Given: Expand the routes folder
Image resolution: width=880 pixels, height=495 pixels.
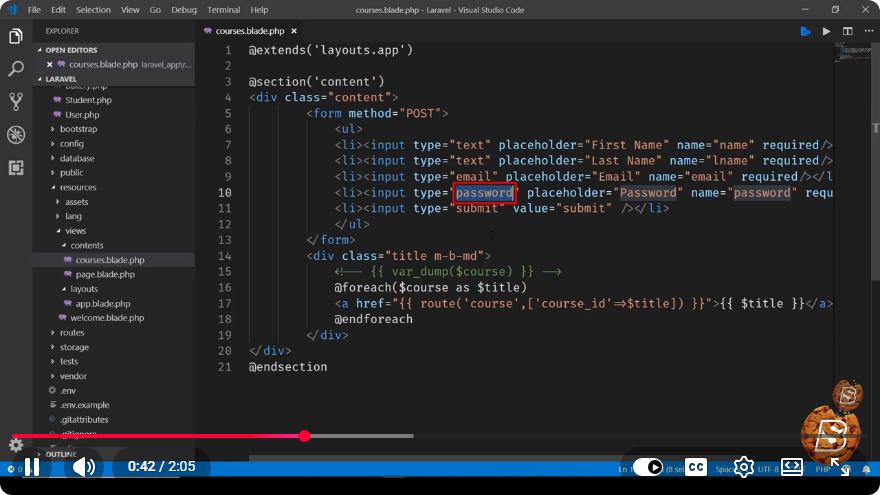Looking at the screenshot, I should pyautogui.click(x=72, y=332).
